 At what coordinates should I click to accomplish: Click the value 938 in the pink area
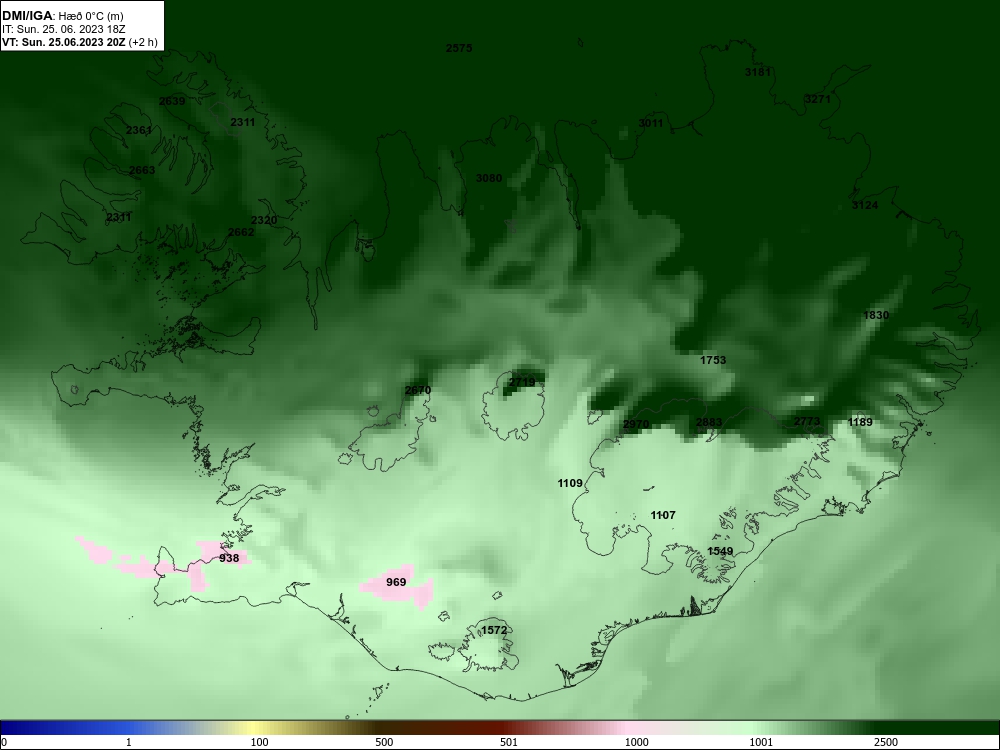229,559
